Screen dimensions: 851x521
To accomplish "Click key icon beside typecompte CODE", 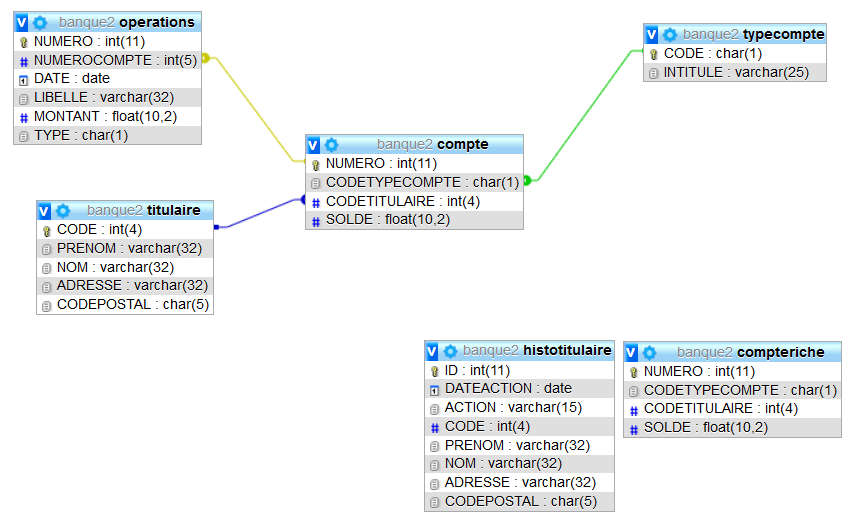I will tap(654, 54).
